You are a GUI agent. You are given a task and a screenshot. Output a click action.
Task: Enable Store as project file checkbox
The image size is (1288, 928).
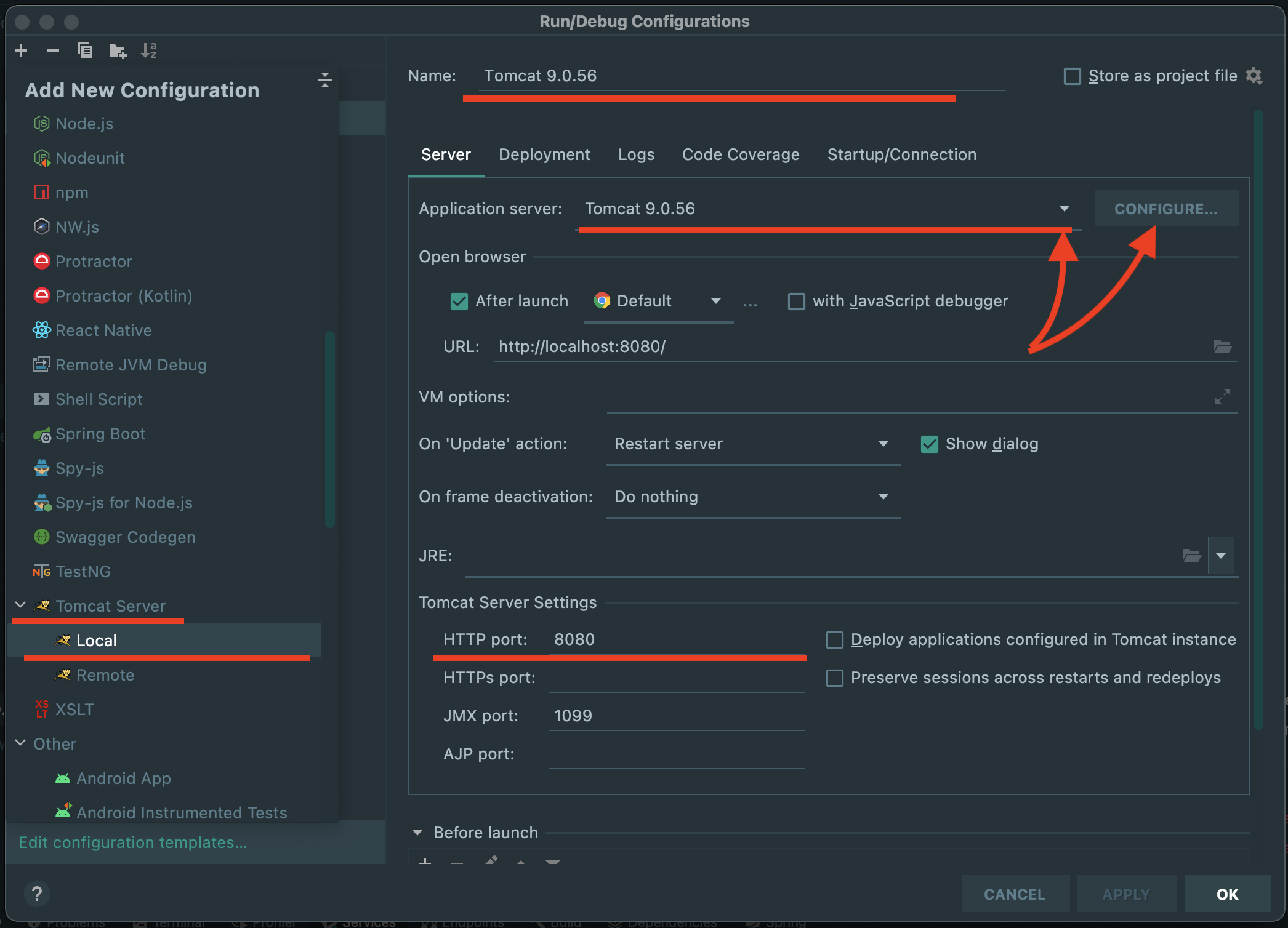pyautogui.click(x=1073, y=76)
